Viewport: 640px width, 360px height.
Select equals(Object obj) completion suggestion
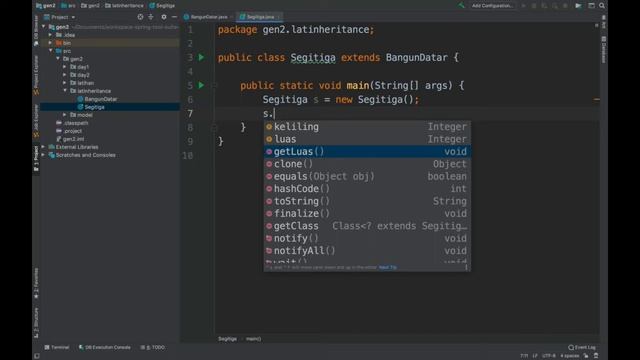[367, 176]
